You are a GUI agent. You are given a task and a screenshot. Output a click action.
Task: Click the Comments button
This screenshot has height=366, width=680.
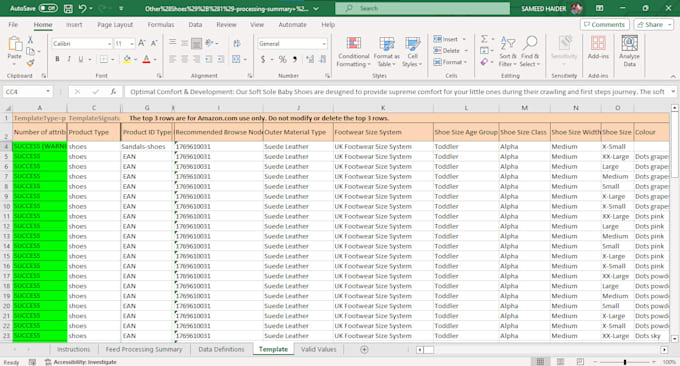pos(604,25)
